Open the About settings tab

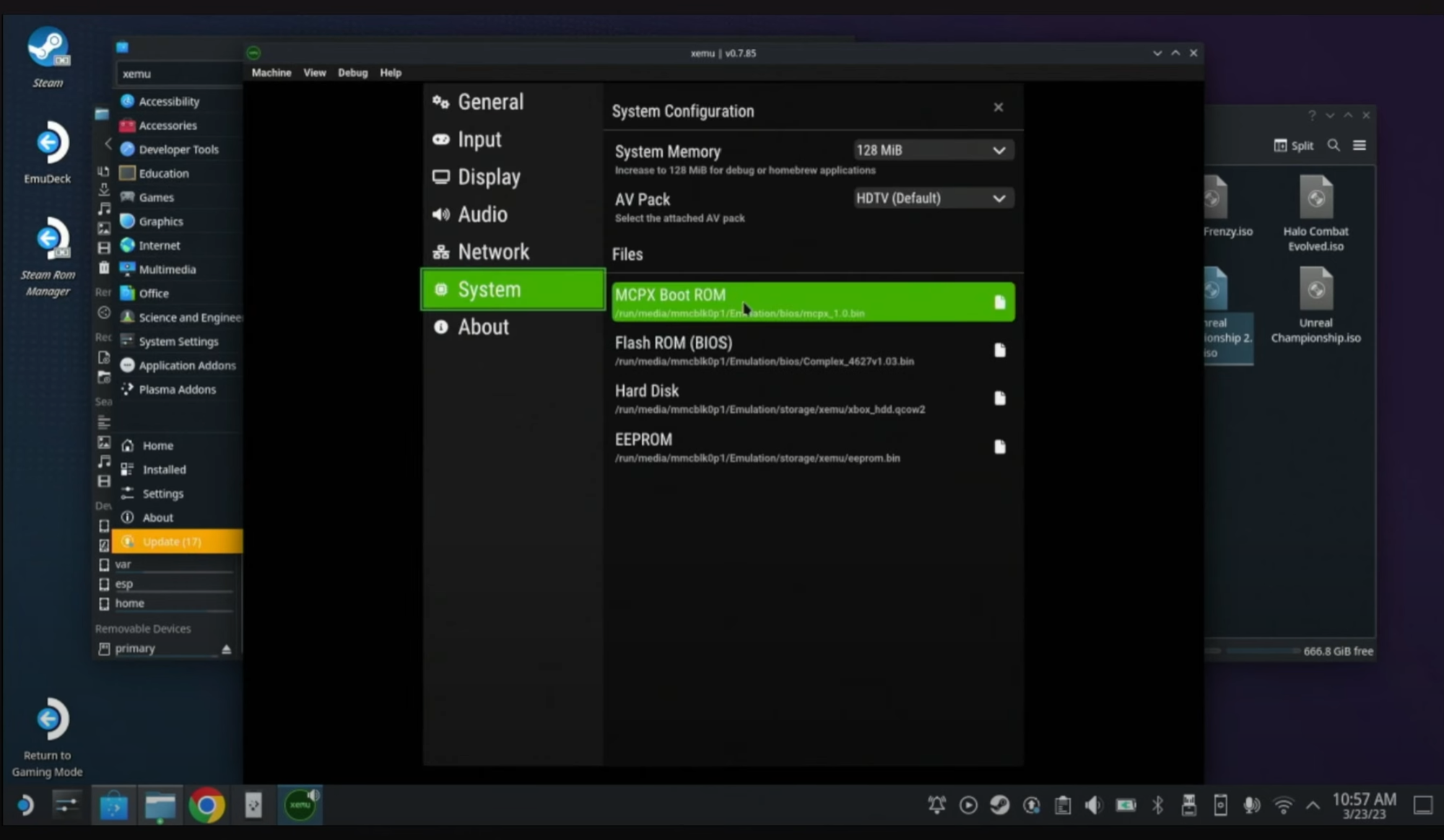pos(513,327)
